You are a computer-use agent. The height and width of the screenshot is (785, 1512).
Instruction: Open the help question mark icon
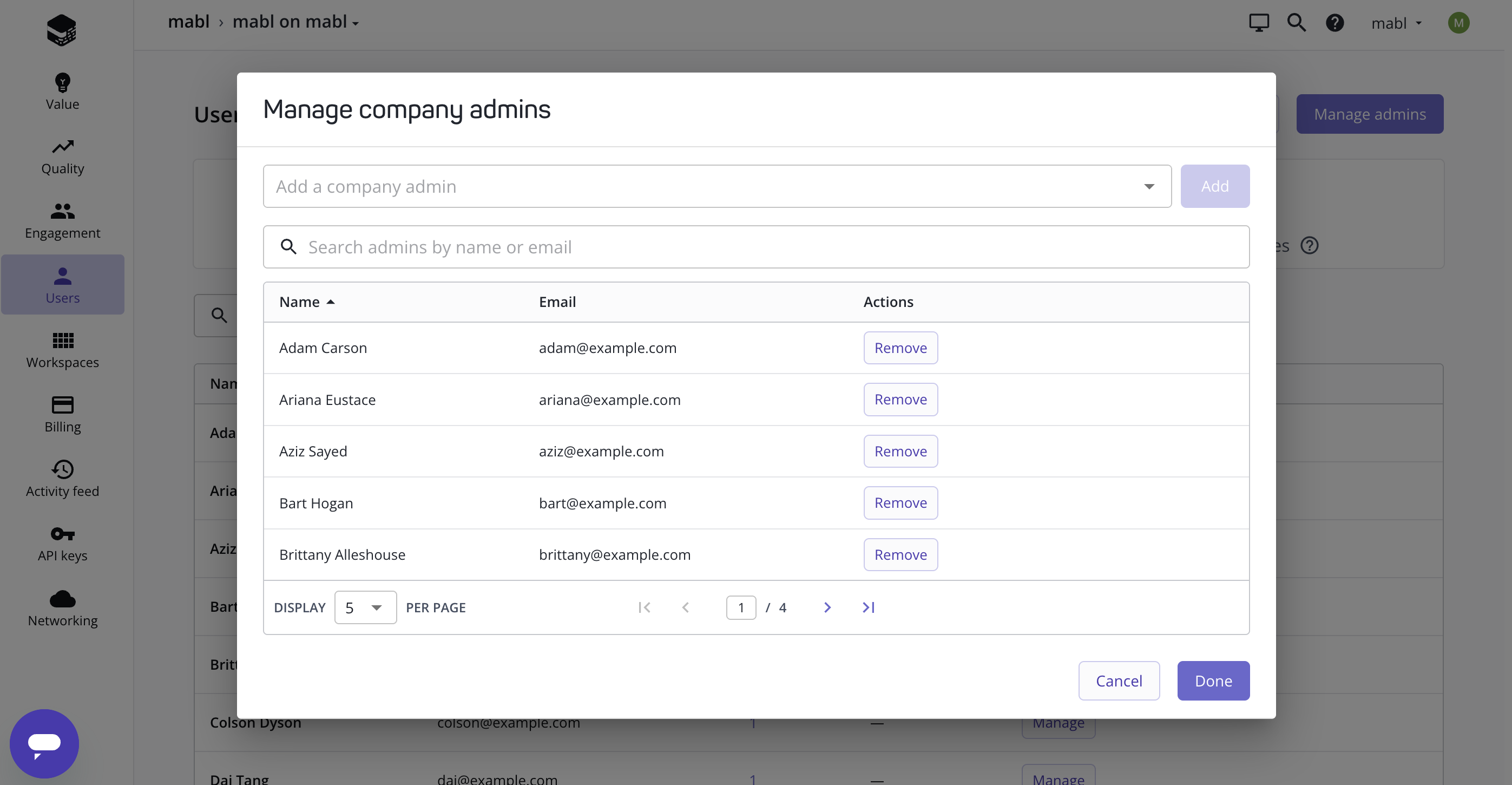point(1334,23)
